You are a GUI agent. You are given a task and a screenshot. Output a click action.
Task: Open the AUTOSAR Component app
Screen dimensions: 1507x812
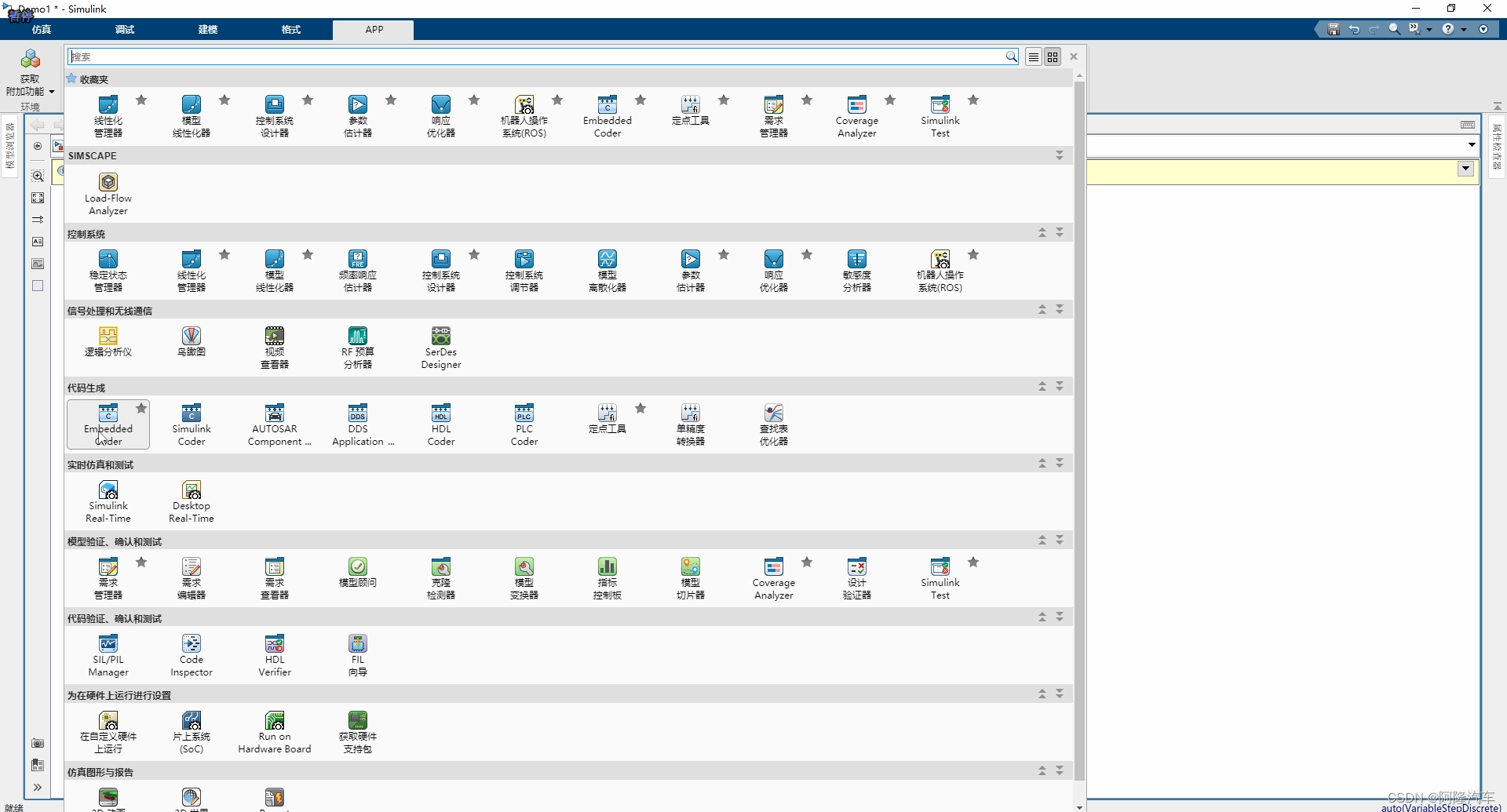274,424
